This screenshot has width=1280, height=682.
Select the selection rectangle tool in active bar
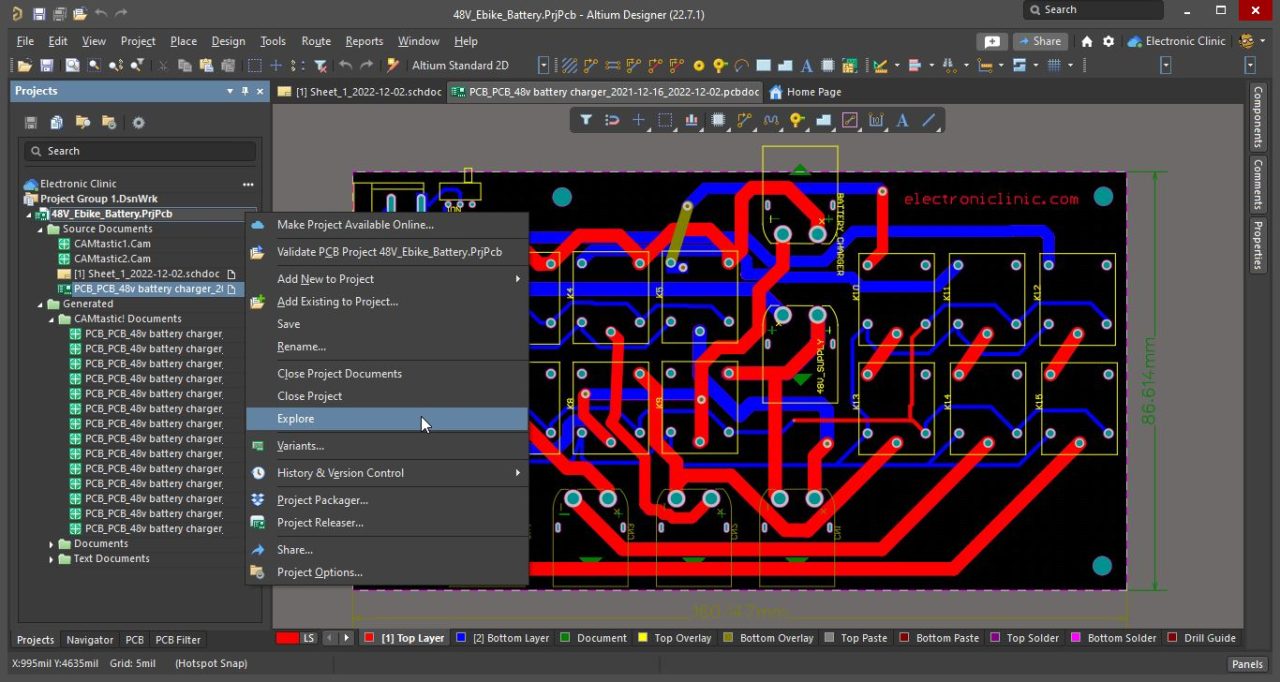click(x=665, y=120)
